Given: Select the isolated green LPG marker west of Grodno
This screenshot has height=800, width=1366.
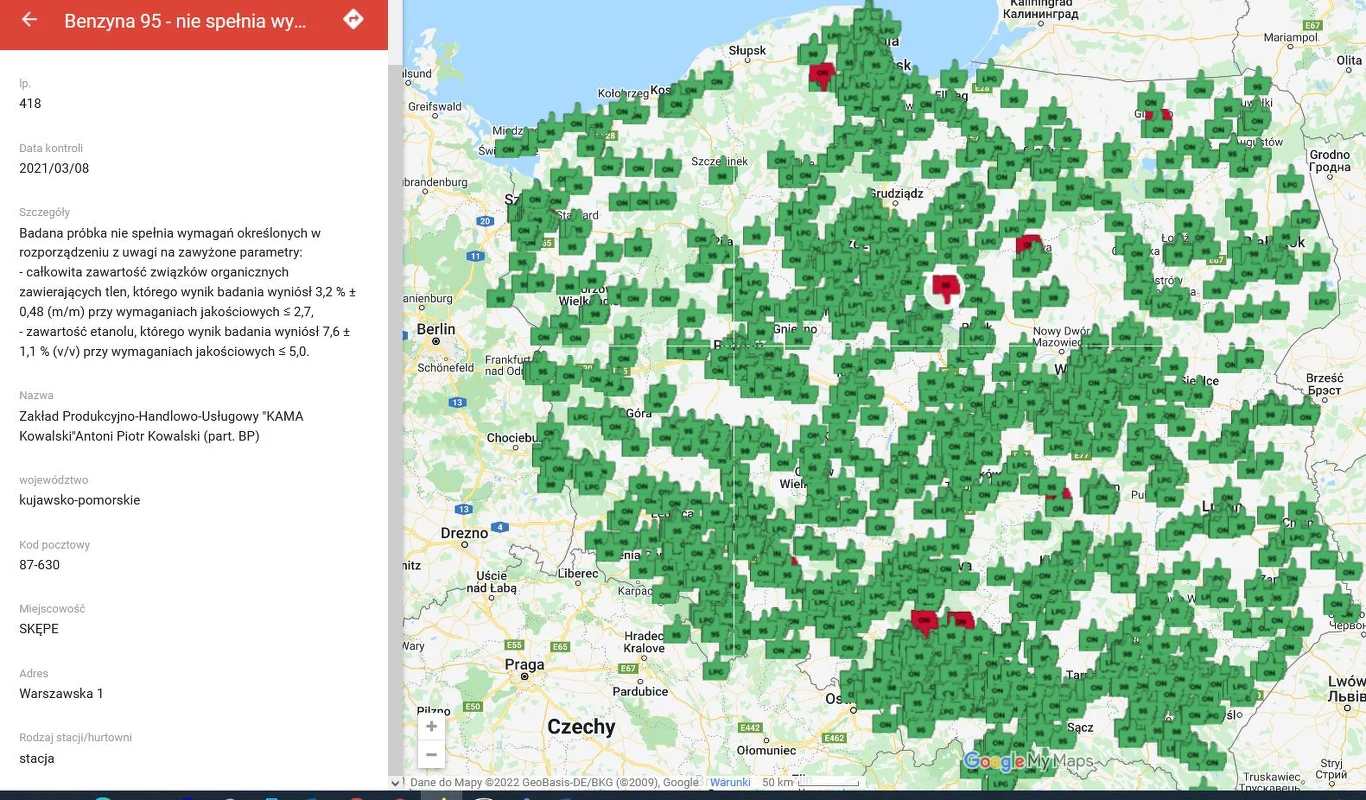Looking at the screenshot, I should pyautogui.click(x=1290, y=183).
